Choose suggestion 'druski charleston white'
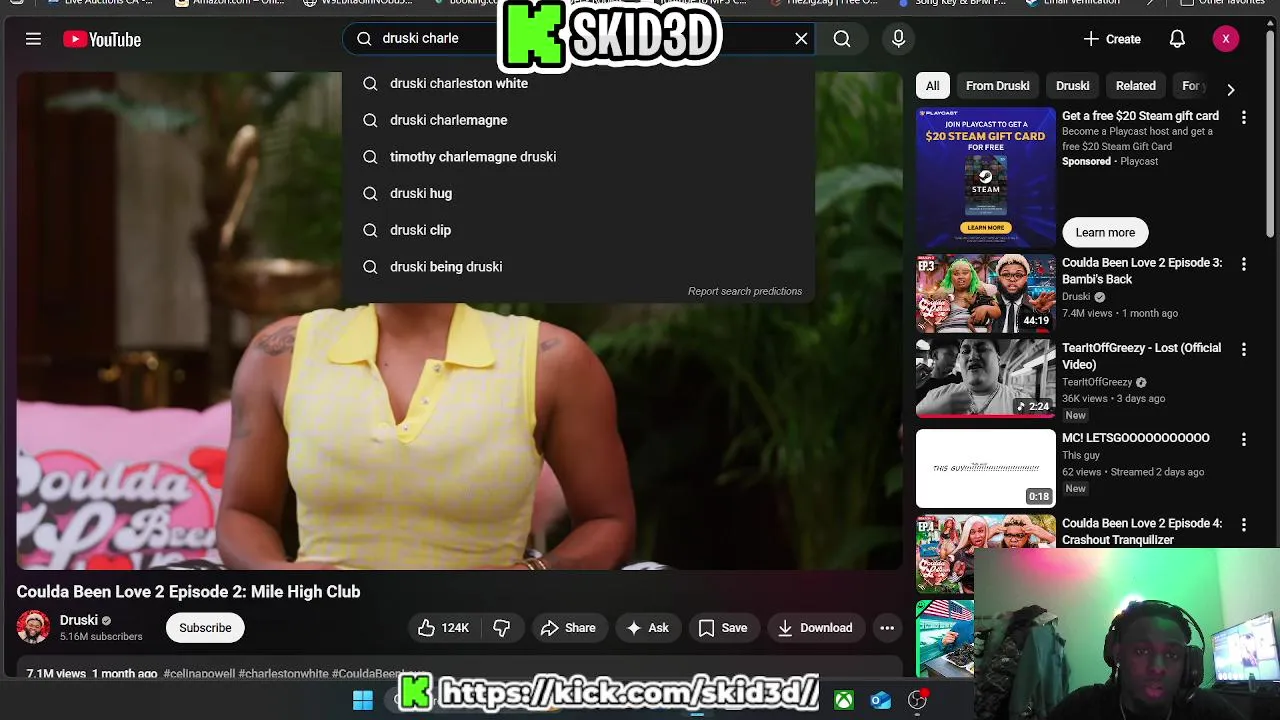Screen dimensions: 1280x720 pos(578,83)
